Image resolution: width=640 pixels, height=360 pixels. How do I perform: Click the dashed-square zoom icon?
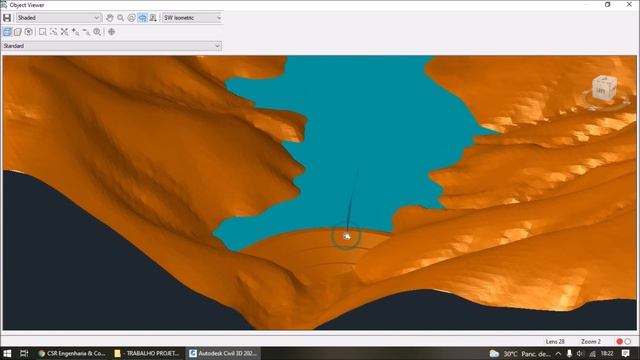point(53,31)
